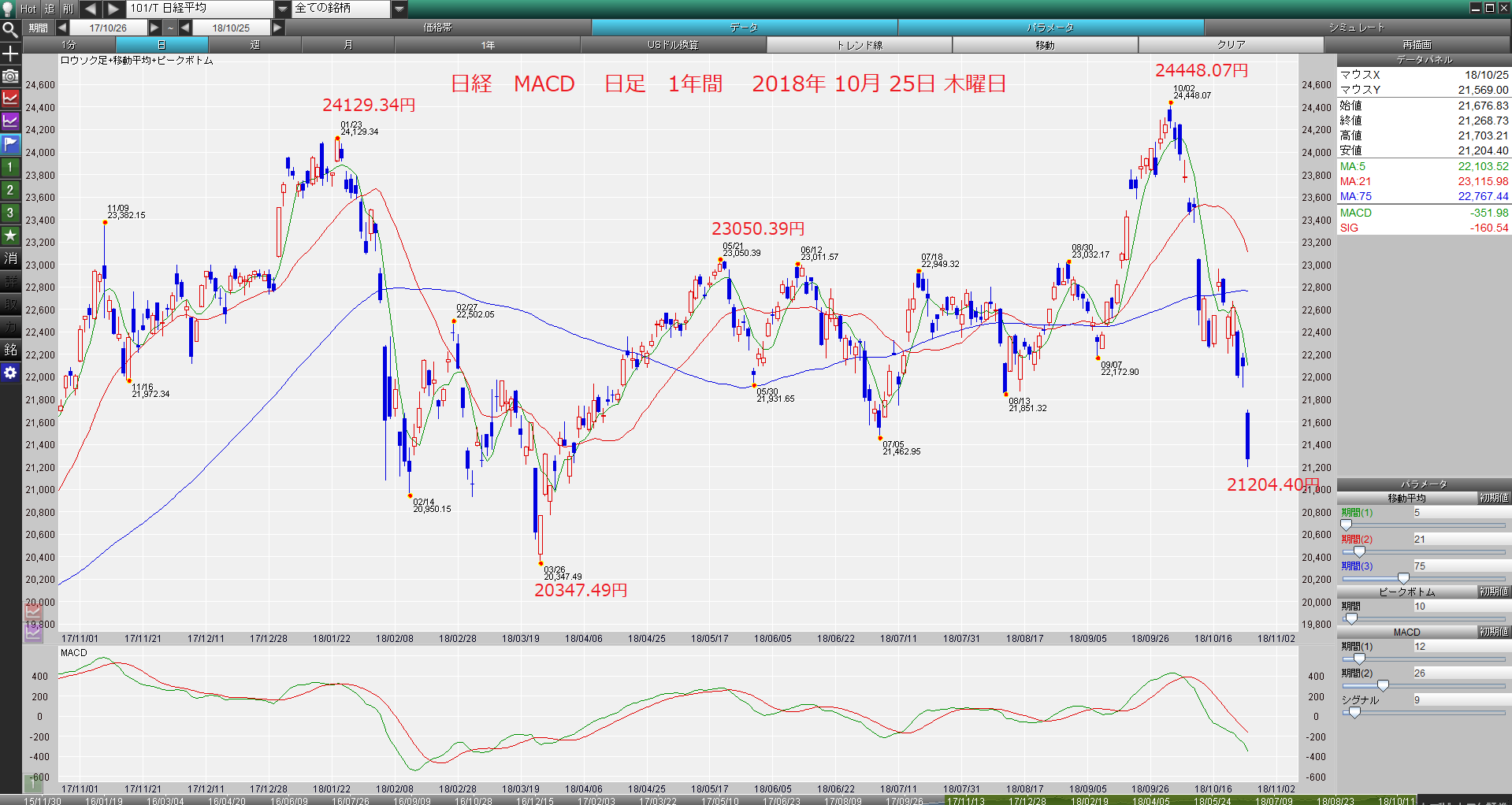Screen dimensions: 1512x805
Task: Switch to the シミュレート tab
Action: click(1357, 28)
